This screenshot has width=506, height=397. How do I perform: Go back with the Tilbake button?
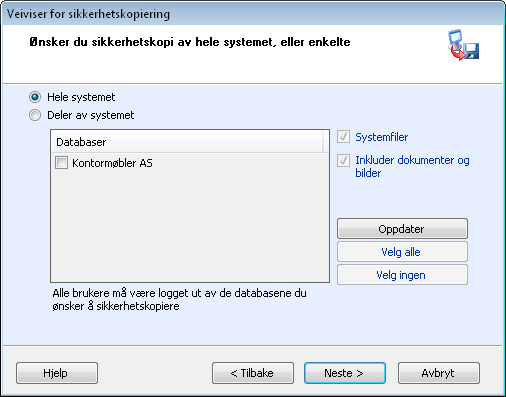pos(253,373)
